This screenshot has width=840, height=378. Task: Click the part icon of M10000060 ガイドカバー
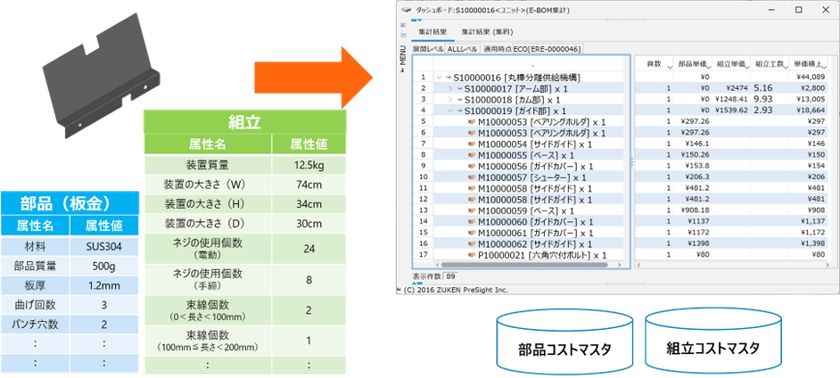tap(472, 222)
